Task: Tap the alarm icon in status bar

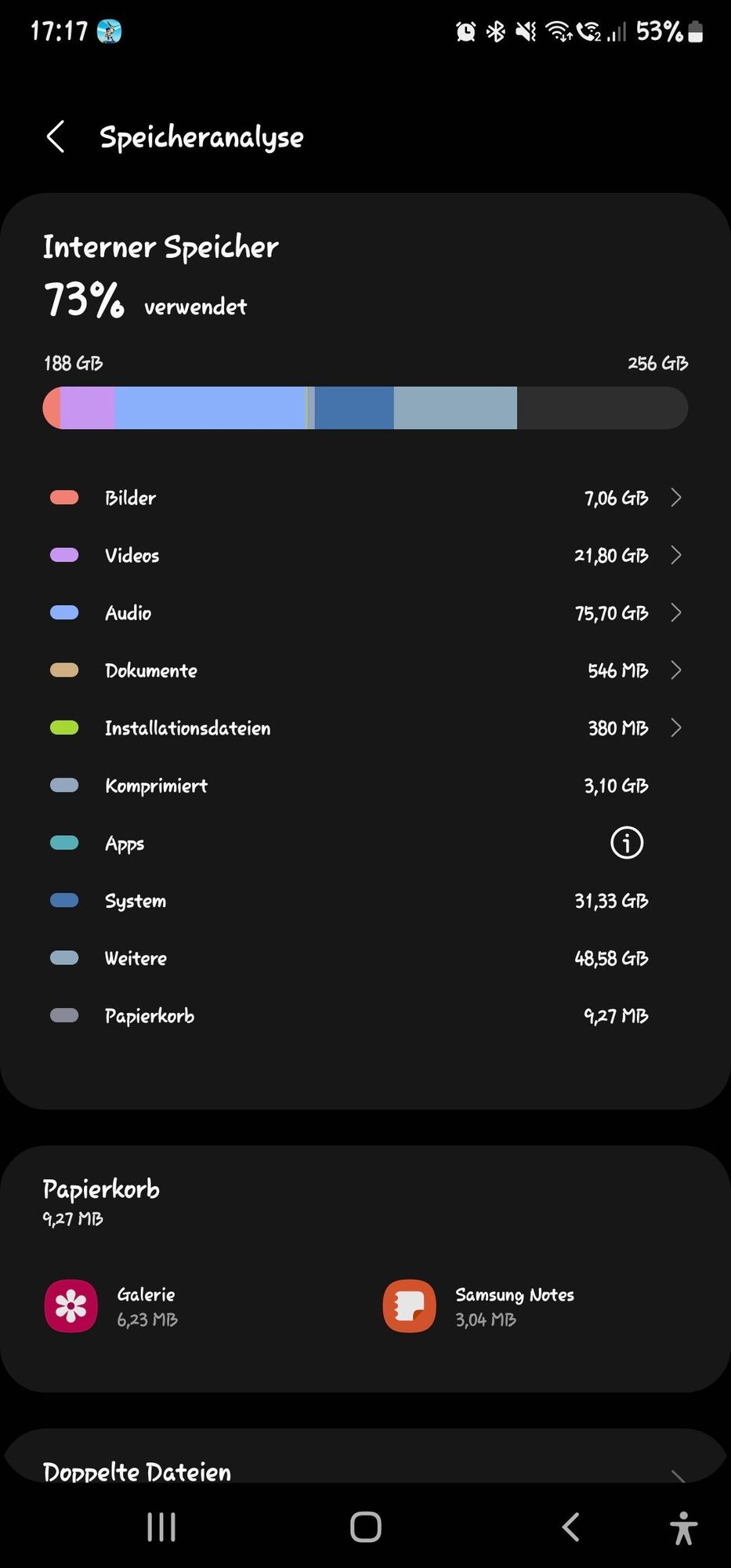Action: (x=466, y=31)
